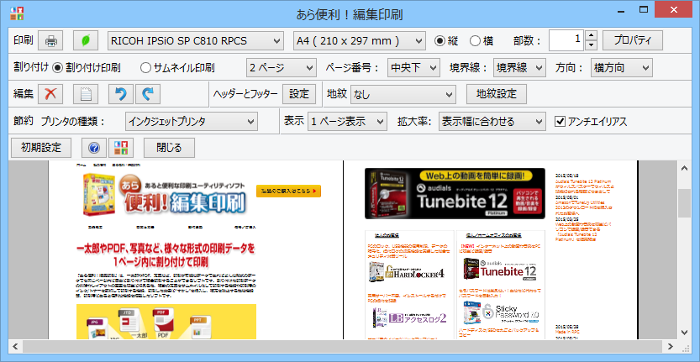Click the green leaf eco print icon

[85, 41]
